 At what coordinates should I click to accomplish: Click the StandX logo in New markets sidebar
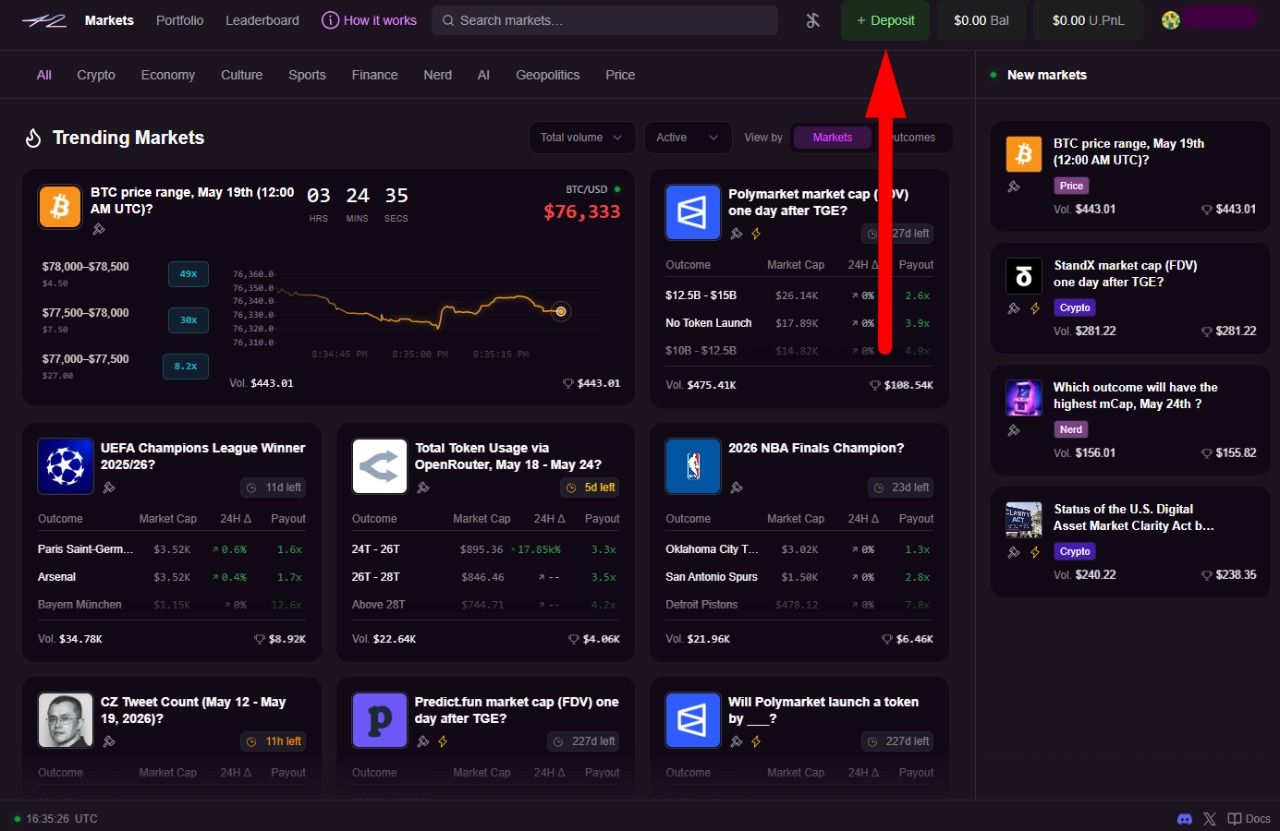click(x=1023, y=276)
